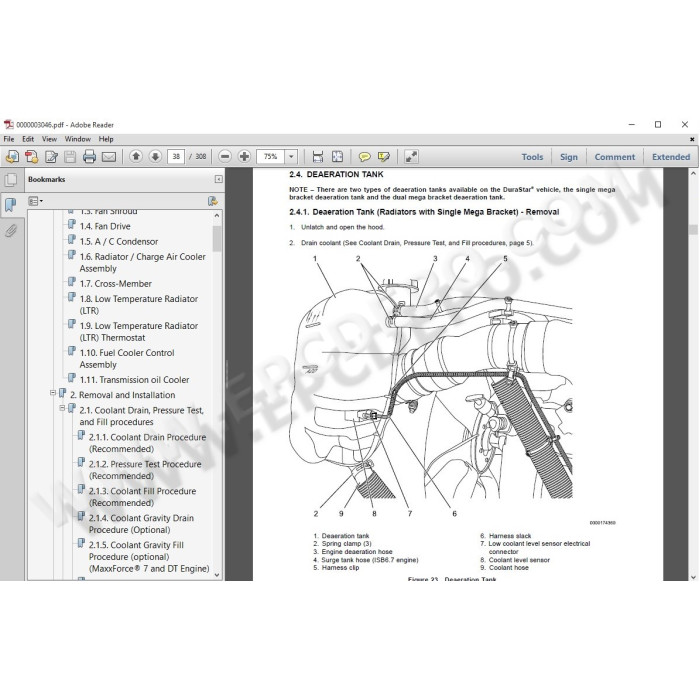Open bookmarks options dropdown menu
This screenshot has width=700, height=700.
(35, 201)
